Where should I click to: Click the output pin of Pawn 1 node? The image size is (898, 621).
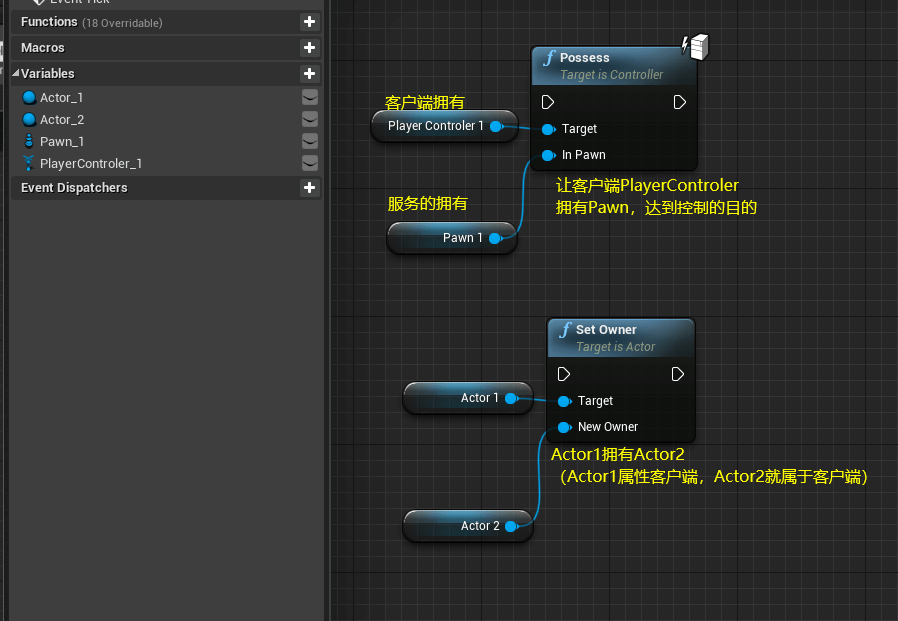[495, 238]
